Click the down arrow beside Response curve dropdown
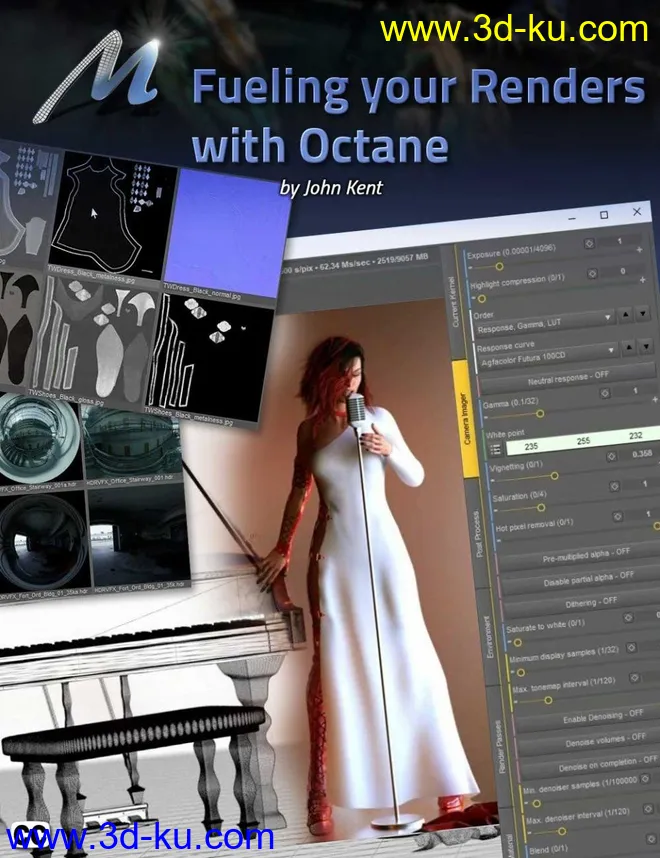660x858 pixels. click(x=647, y=346)
